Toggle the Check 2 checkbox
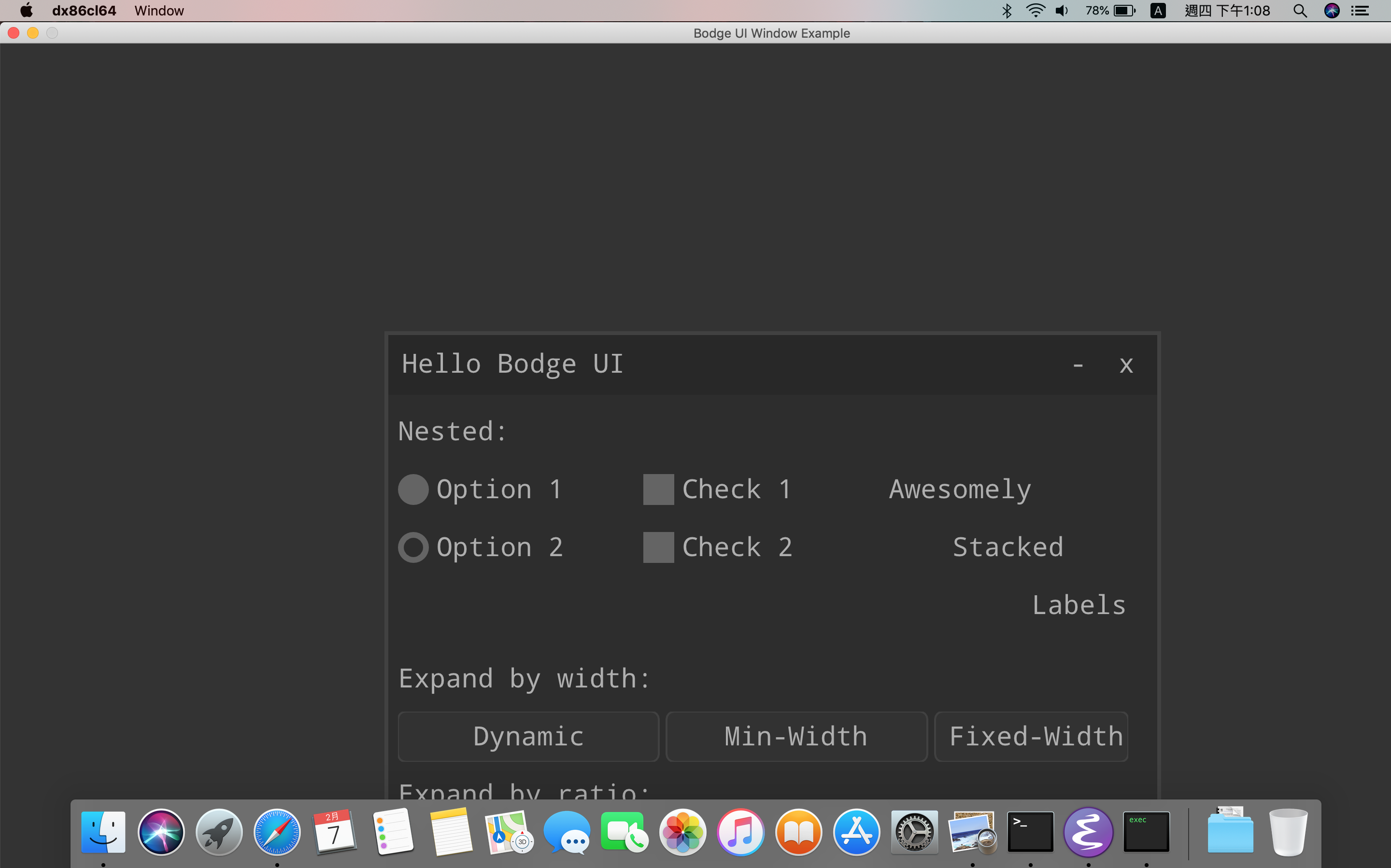The height and width of the screenshot is (868, 1391). pos(658,547)
